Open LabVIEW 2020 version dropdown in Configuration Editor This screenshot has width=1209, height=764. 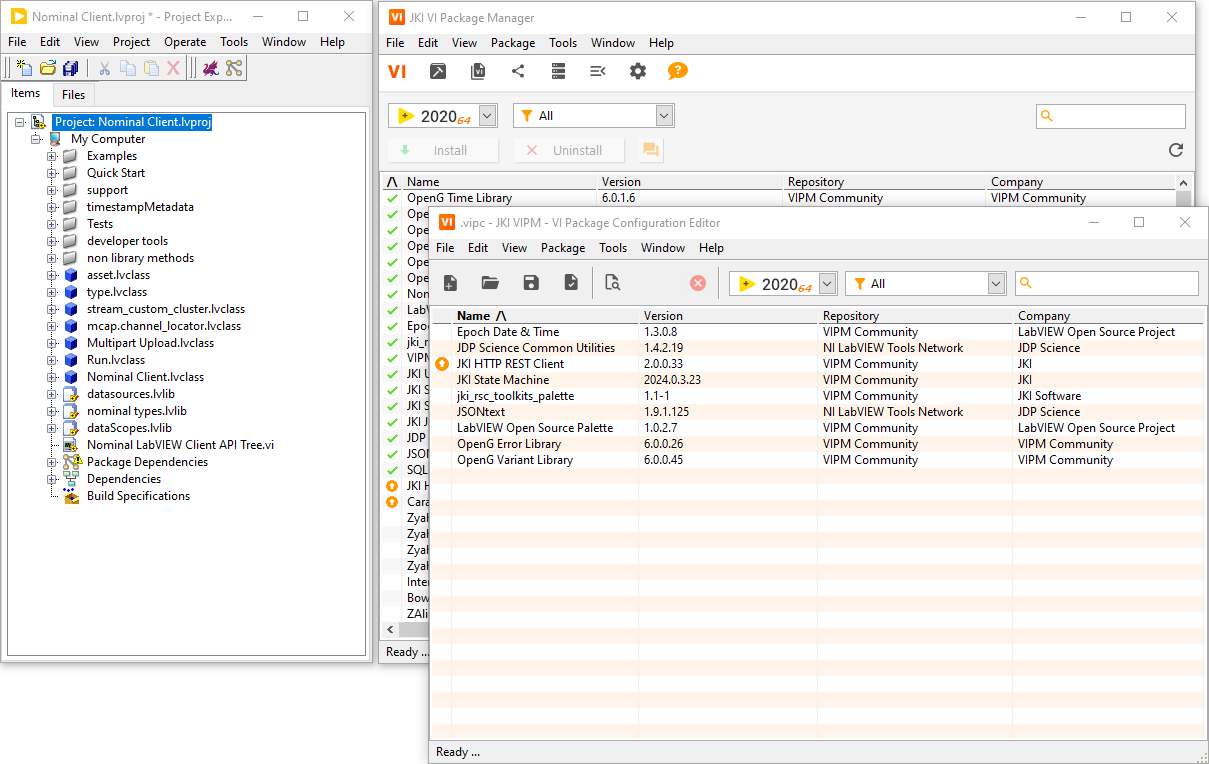coord(826,284)
